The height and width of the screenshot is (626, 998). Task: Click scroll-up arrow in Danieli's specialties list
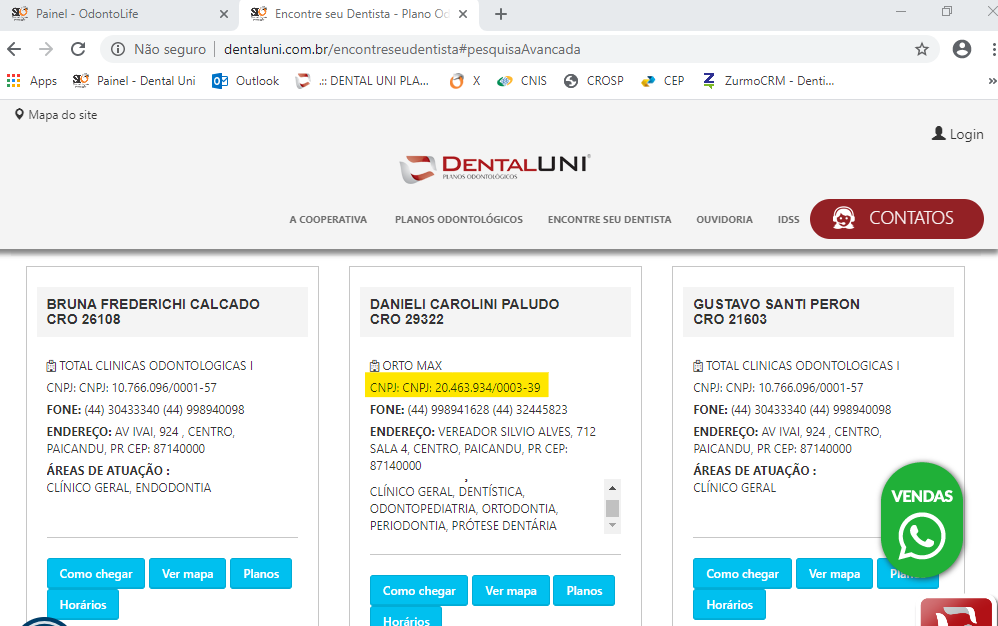coord(612,489)
